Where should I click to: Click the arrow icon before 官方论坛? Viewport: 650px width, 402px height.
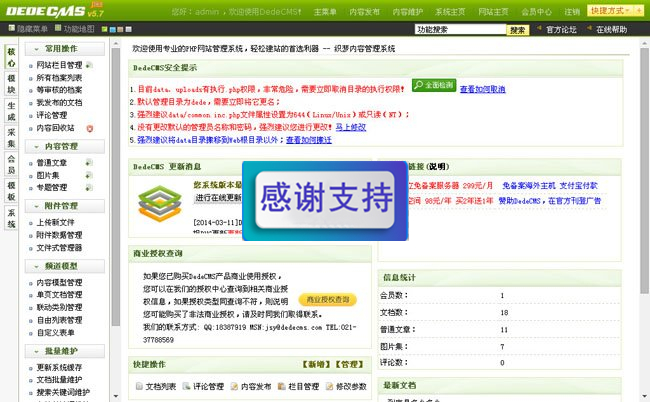(x=539, y=29)
